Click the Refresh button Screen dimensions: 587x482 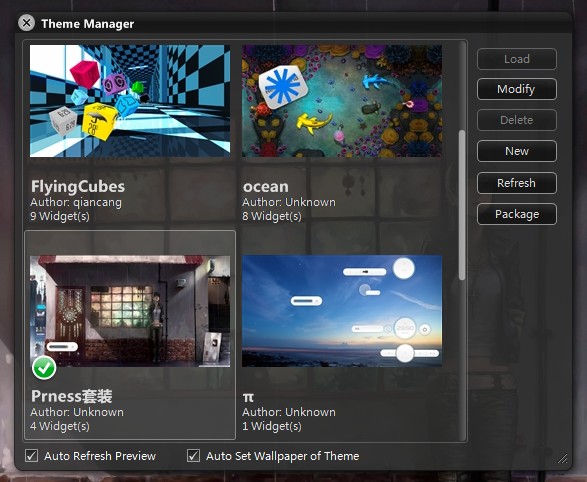(x=517, y=183)
